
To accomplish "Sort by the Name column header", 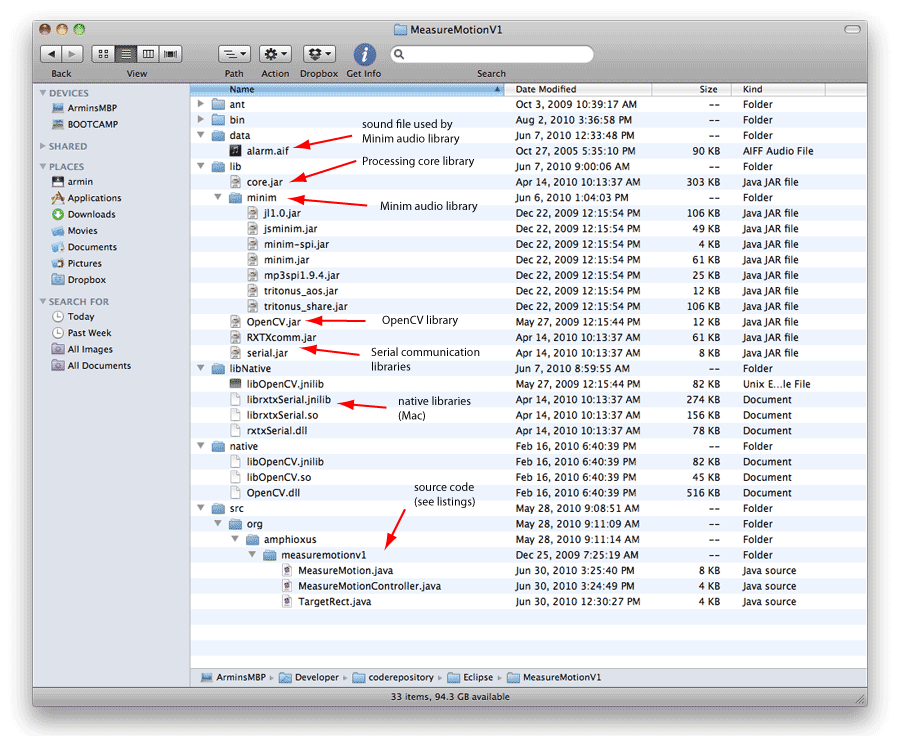I will [x=347, y=89].
